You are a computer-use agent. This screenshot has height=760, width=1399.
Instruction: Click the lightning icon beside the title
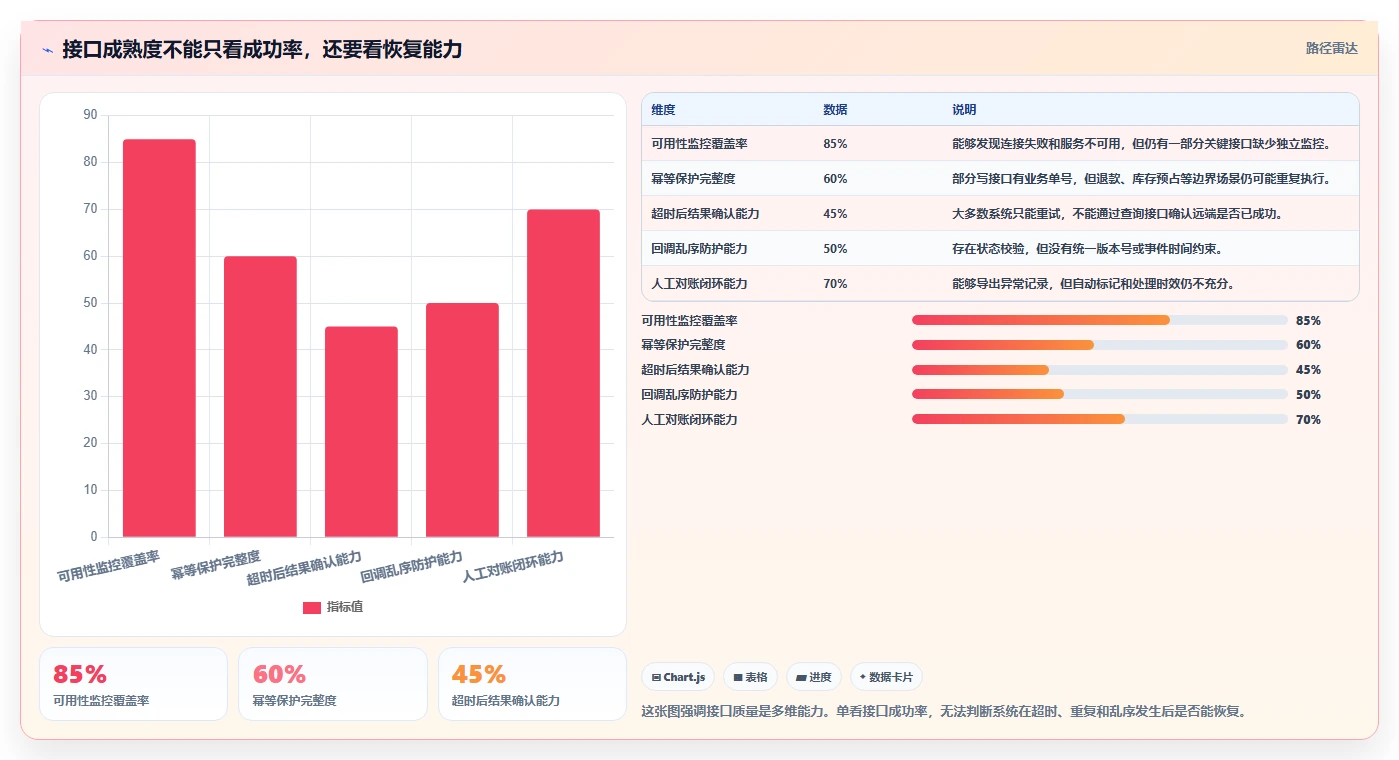[x=47, y=50]
